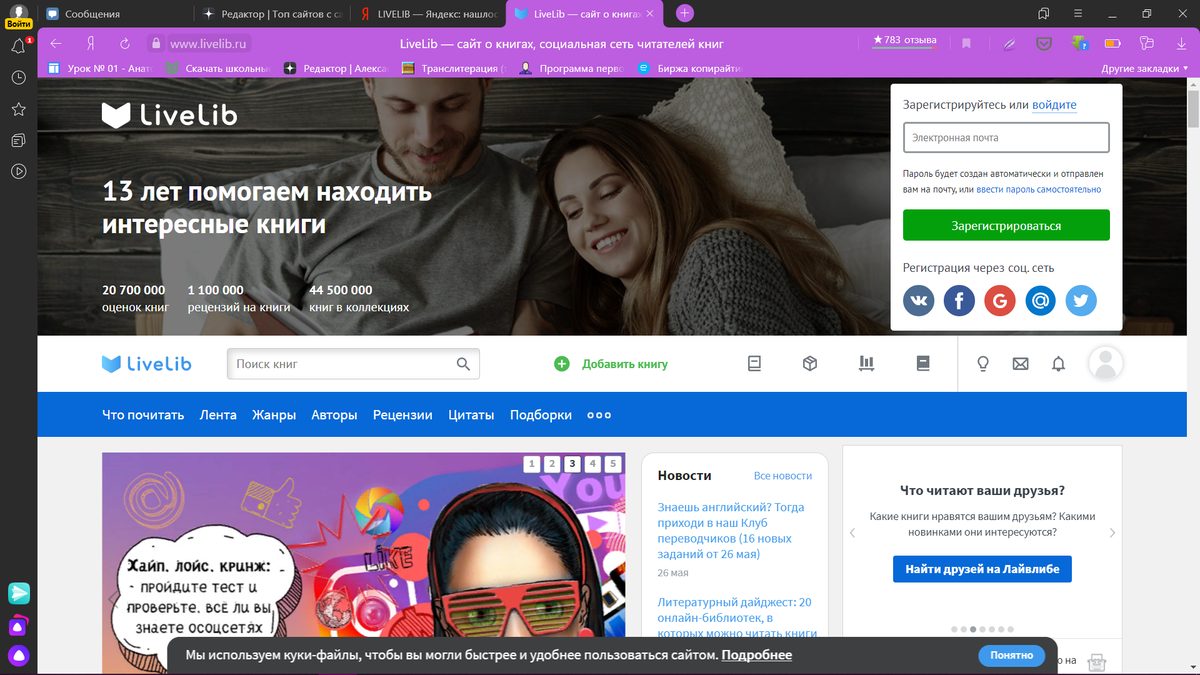Expand more menu items via three dots

click(599, 415)
